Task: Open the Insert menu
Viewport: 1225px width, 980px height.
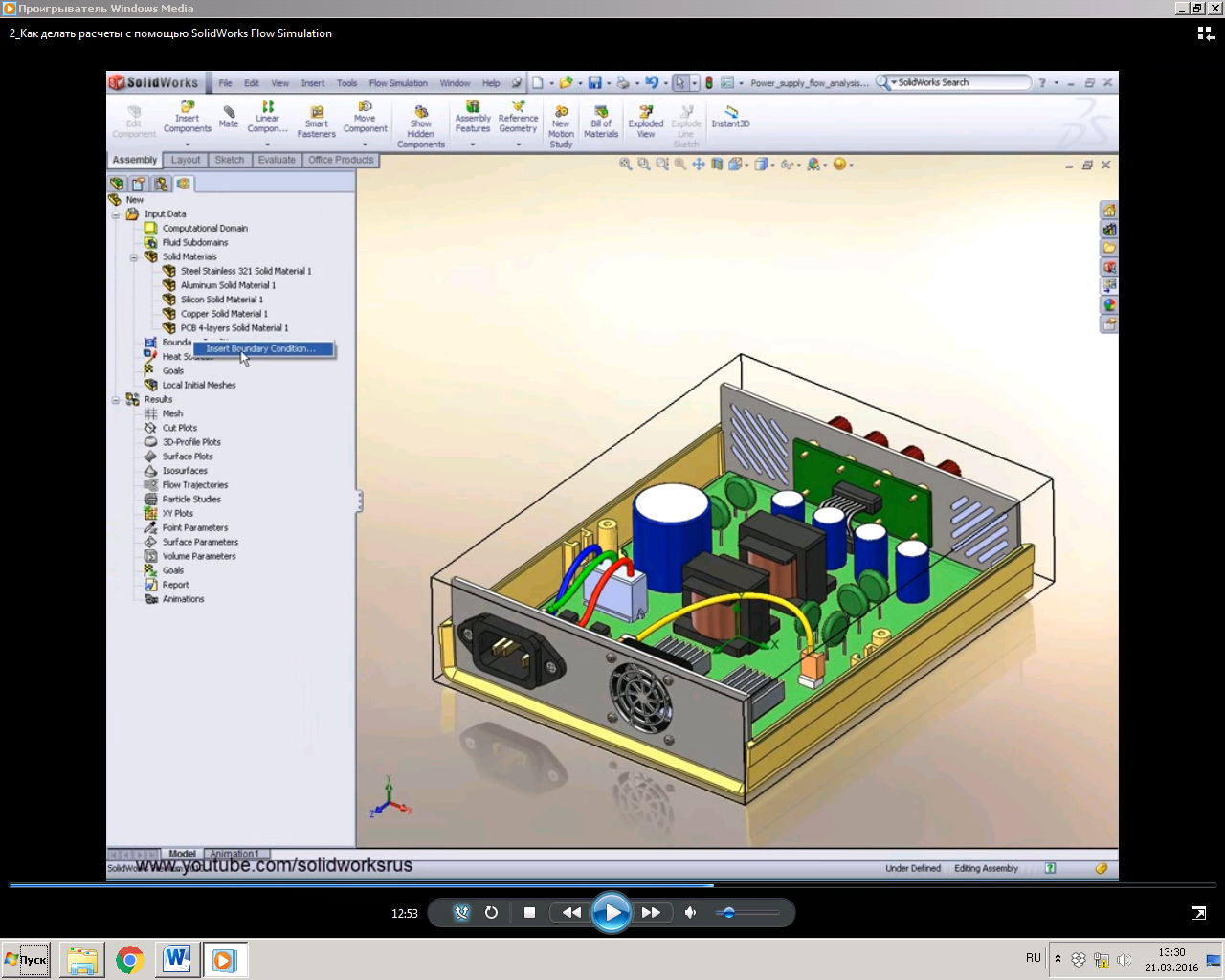Action: [x=313, y=83]
